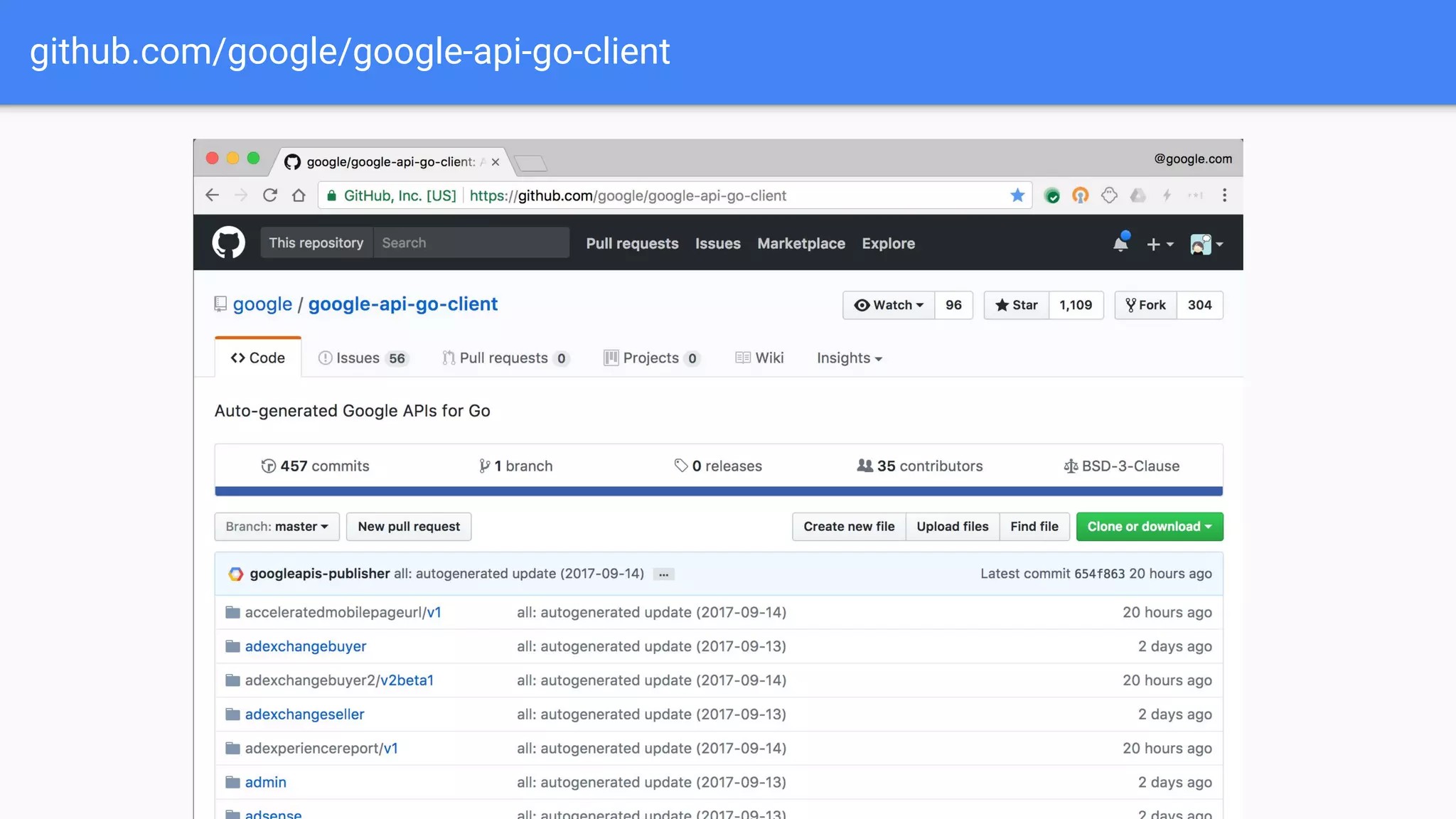The height and width of the screenshot is (819, 1456).
Task: Star the repository
Action: pos(1017,305)
